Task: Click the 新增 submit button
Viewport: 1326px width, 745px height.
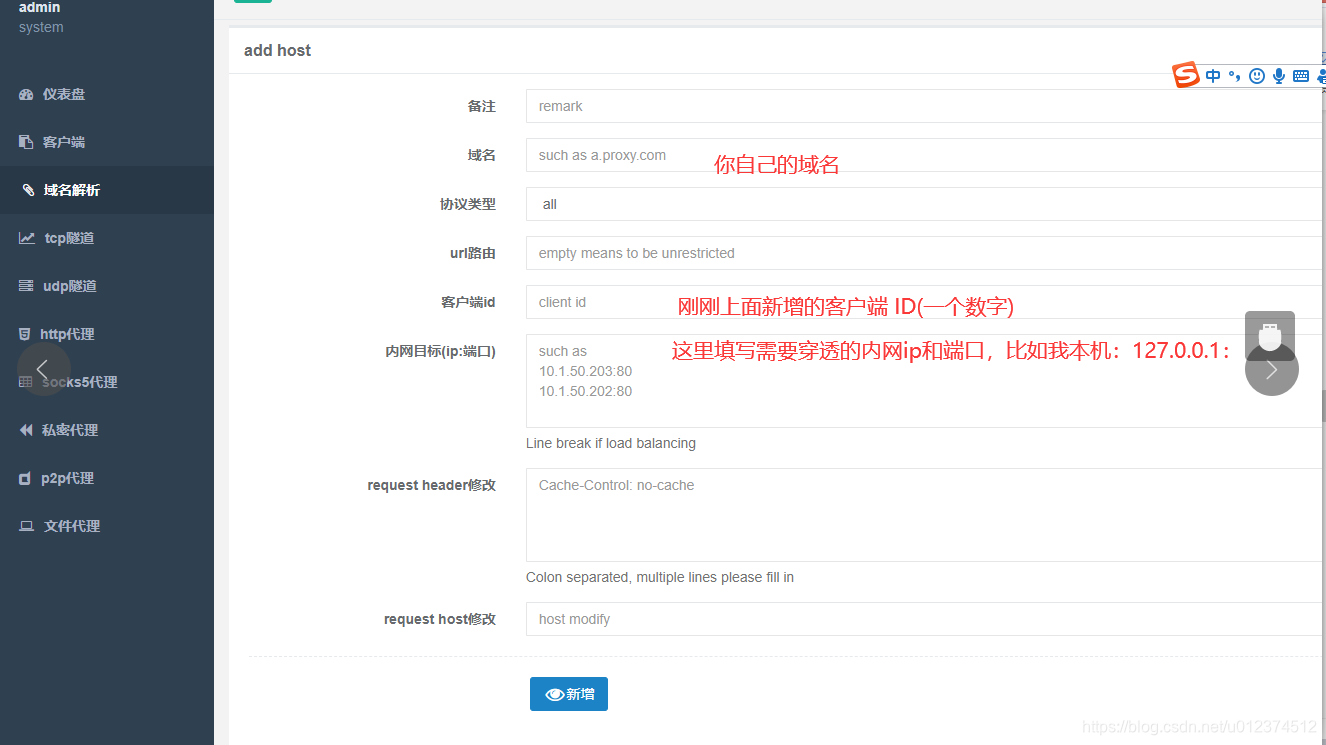Action: pyautogui.click(x=569, y=694)
